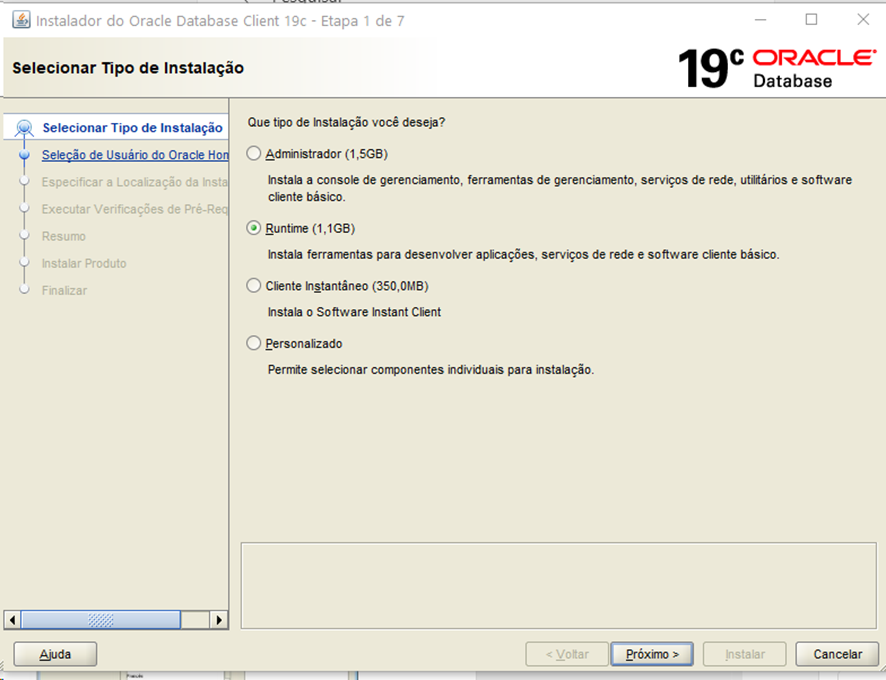The width and height of the screenshot is (886, 680).
Task: Click the Especificar a Localização da Instalação step
Action: point(134,182)
